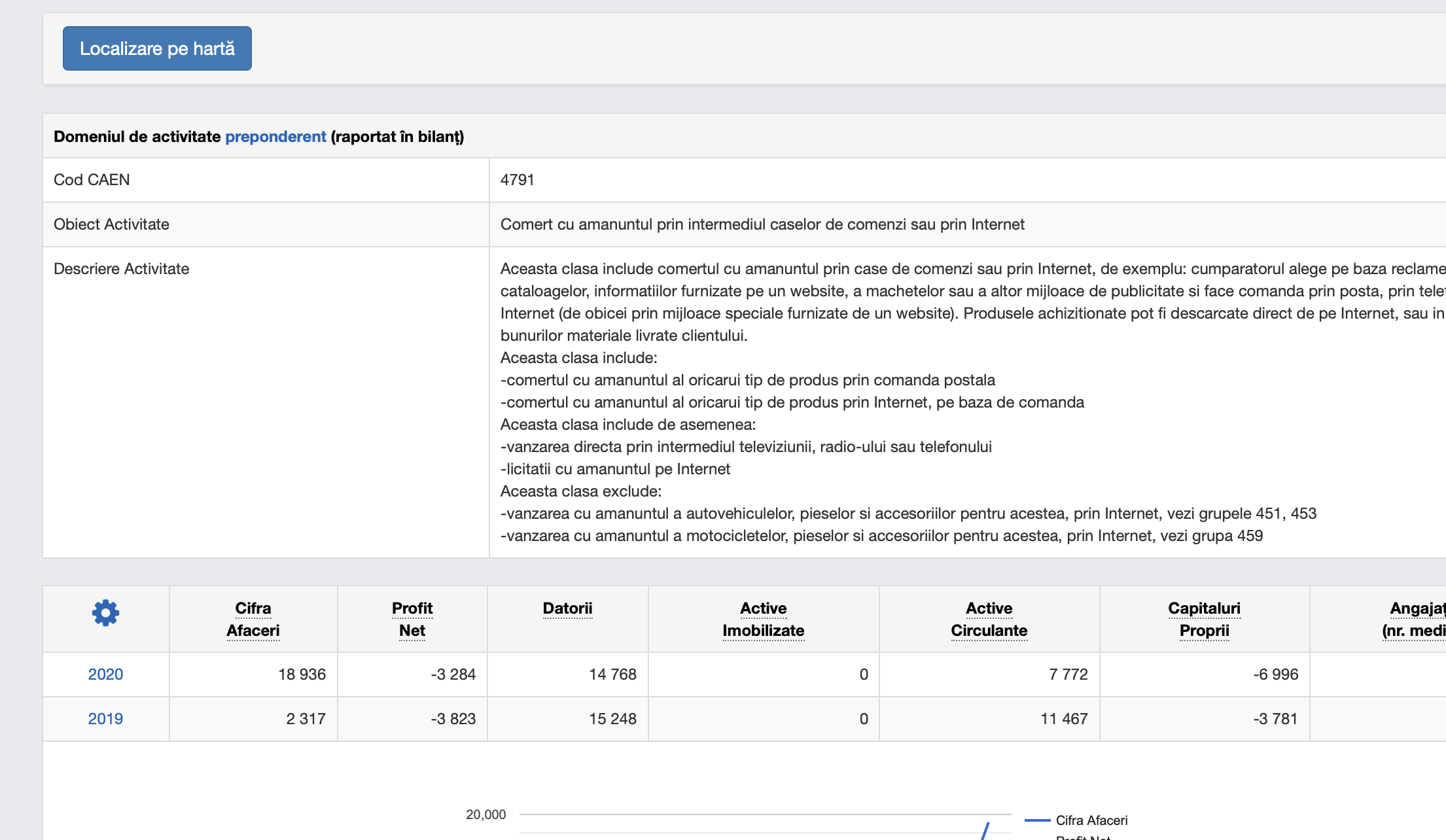
Task: Click the Angajați column header
Action: pyautogui.click(x=1417, y=619)
